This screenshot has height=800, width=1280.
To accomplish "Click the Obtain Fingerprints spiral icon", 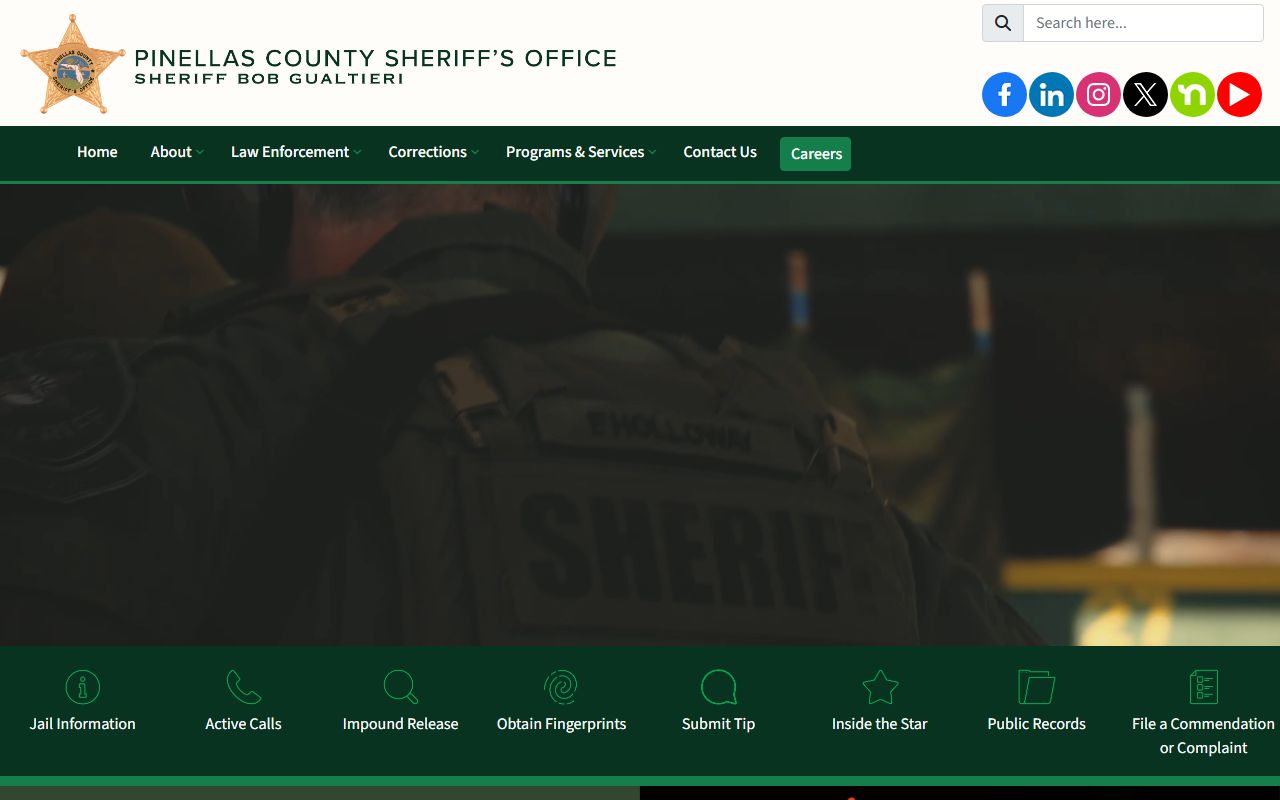I will point(561,687).
